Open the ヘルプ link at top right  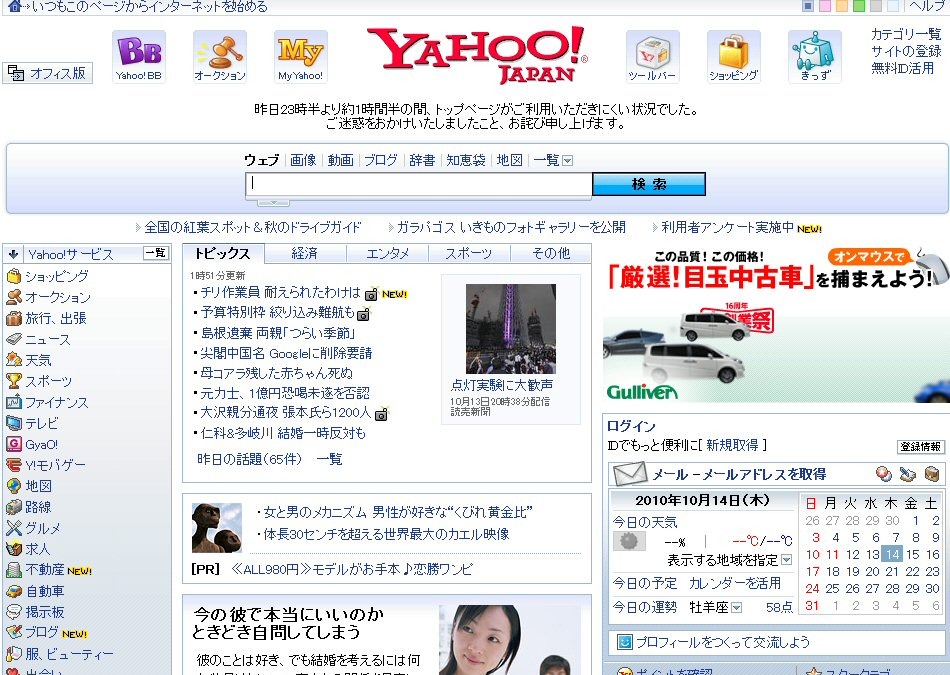pyautogui.click(x=927, y=6)
